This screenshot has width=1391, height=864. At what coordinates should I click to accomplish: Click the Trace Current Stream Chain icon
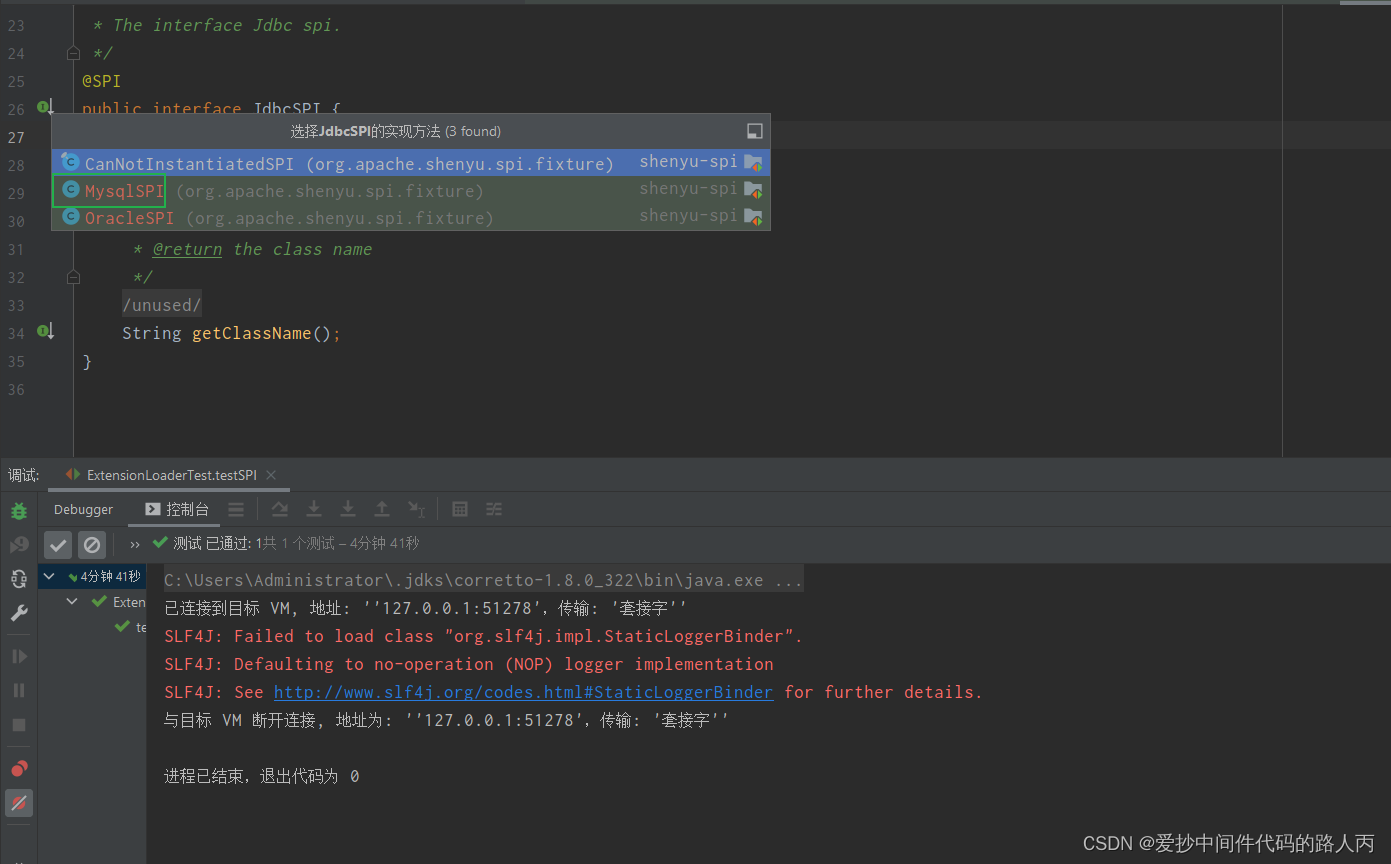click(x=494, y=509)
